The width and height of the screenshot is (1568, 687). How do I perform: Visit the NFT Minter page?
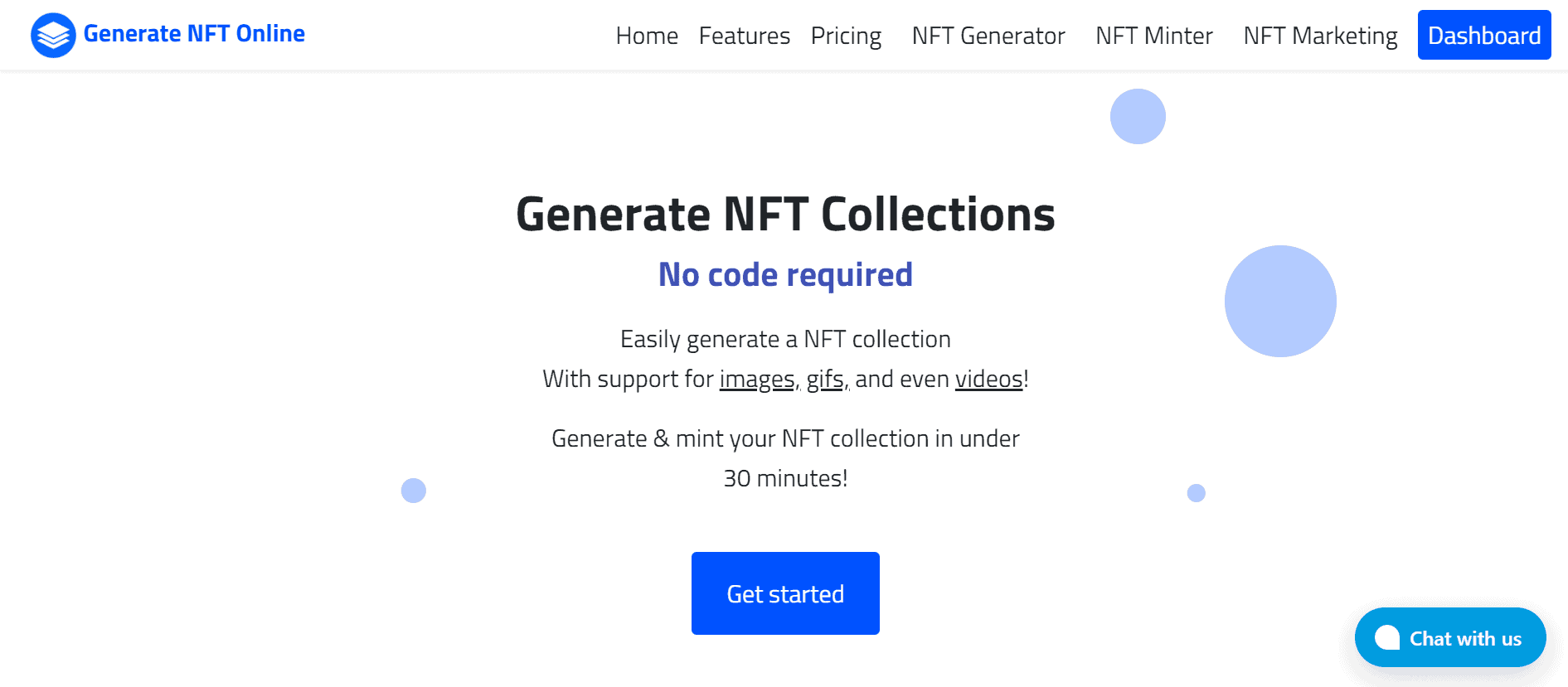1153,36
